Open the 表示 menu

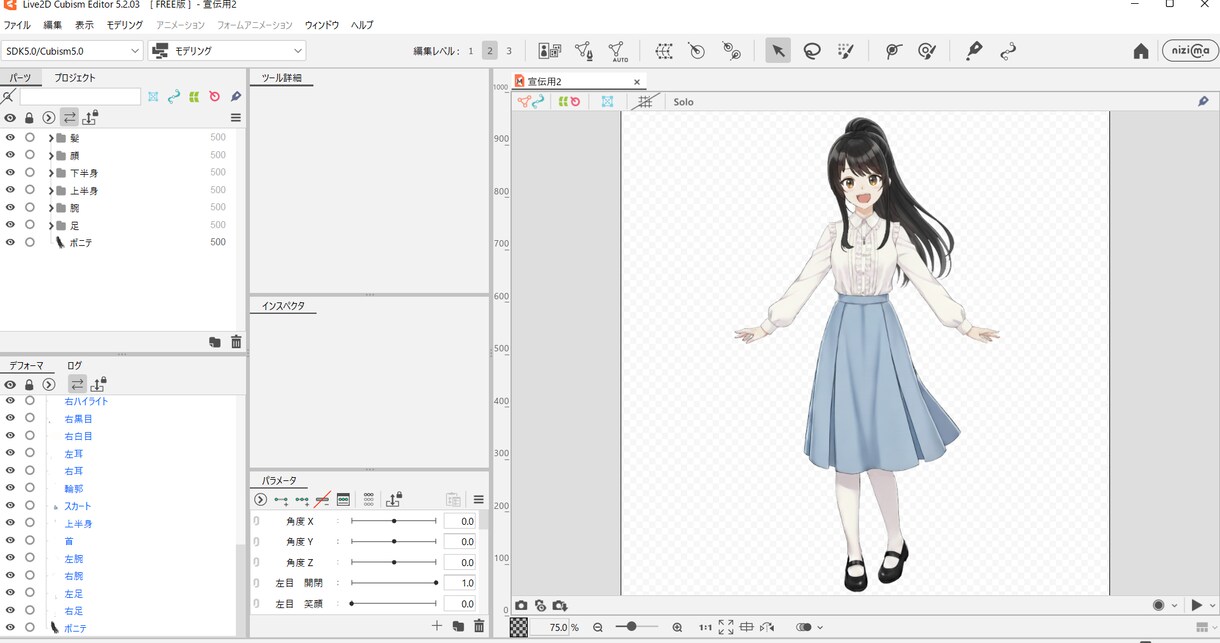click(85, 24)
